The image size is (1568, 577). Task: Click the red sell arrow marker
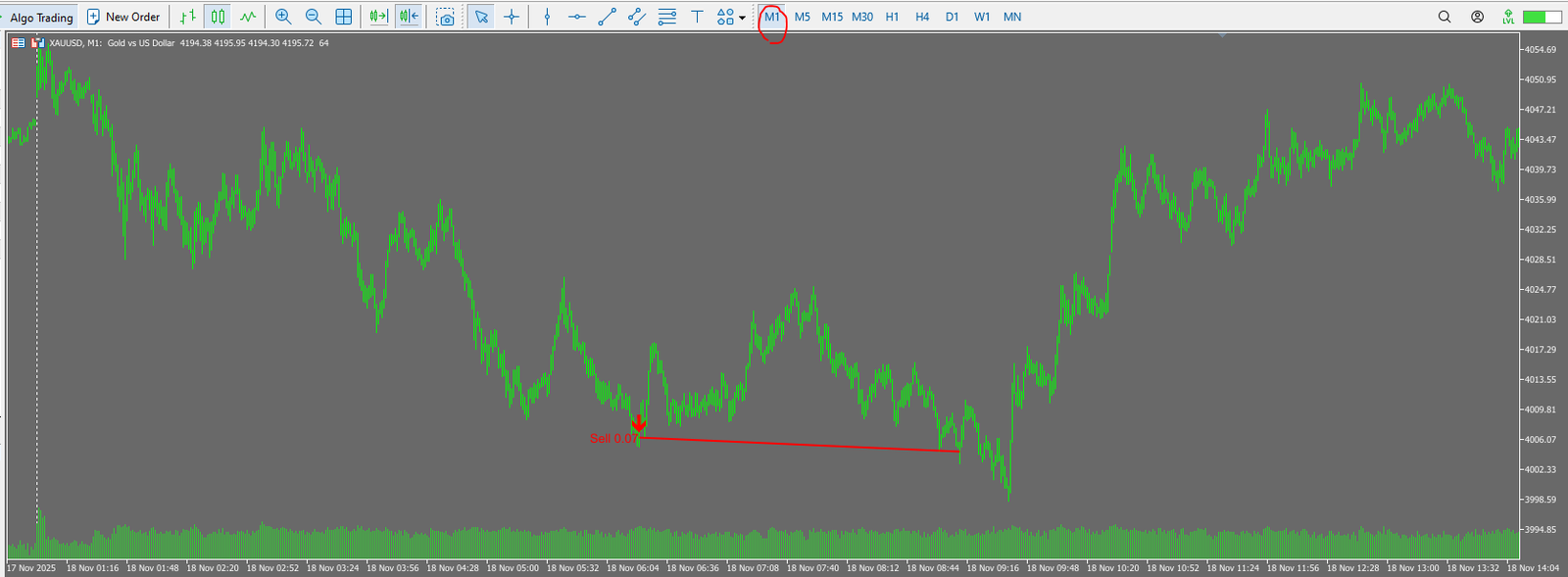[639, 423]
